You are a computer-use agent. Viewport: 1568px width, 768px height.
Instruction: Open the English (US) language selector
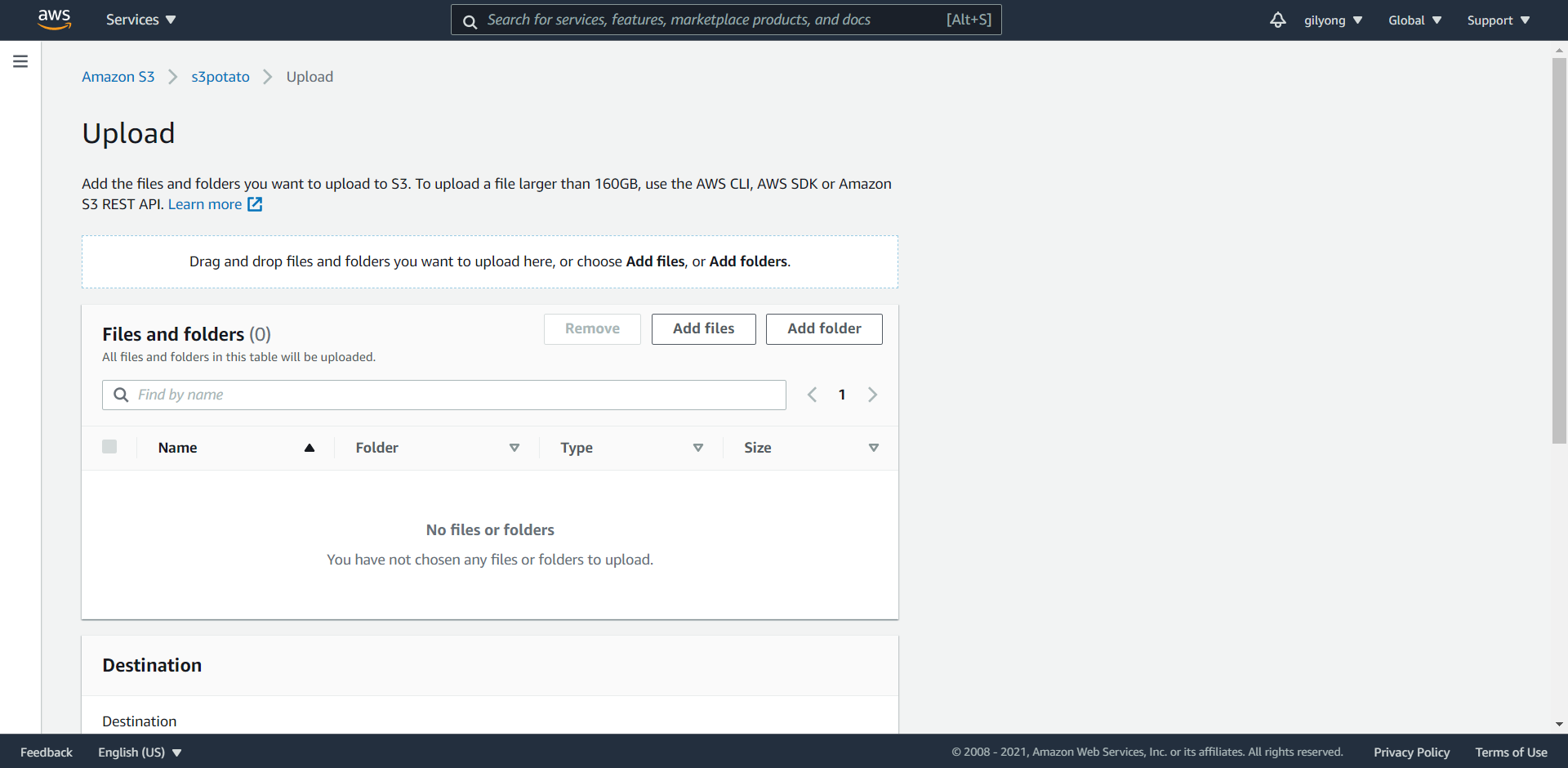(x=140, y=752)
